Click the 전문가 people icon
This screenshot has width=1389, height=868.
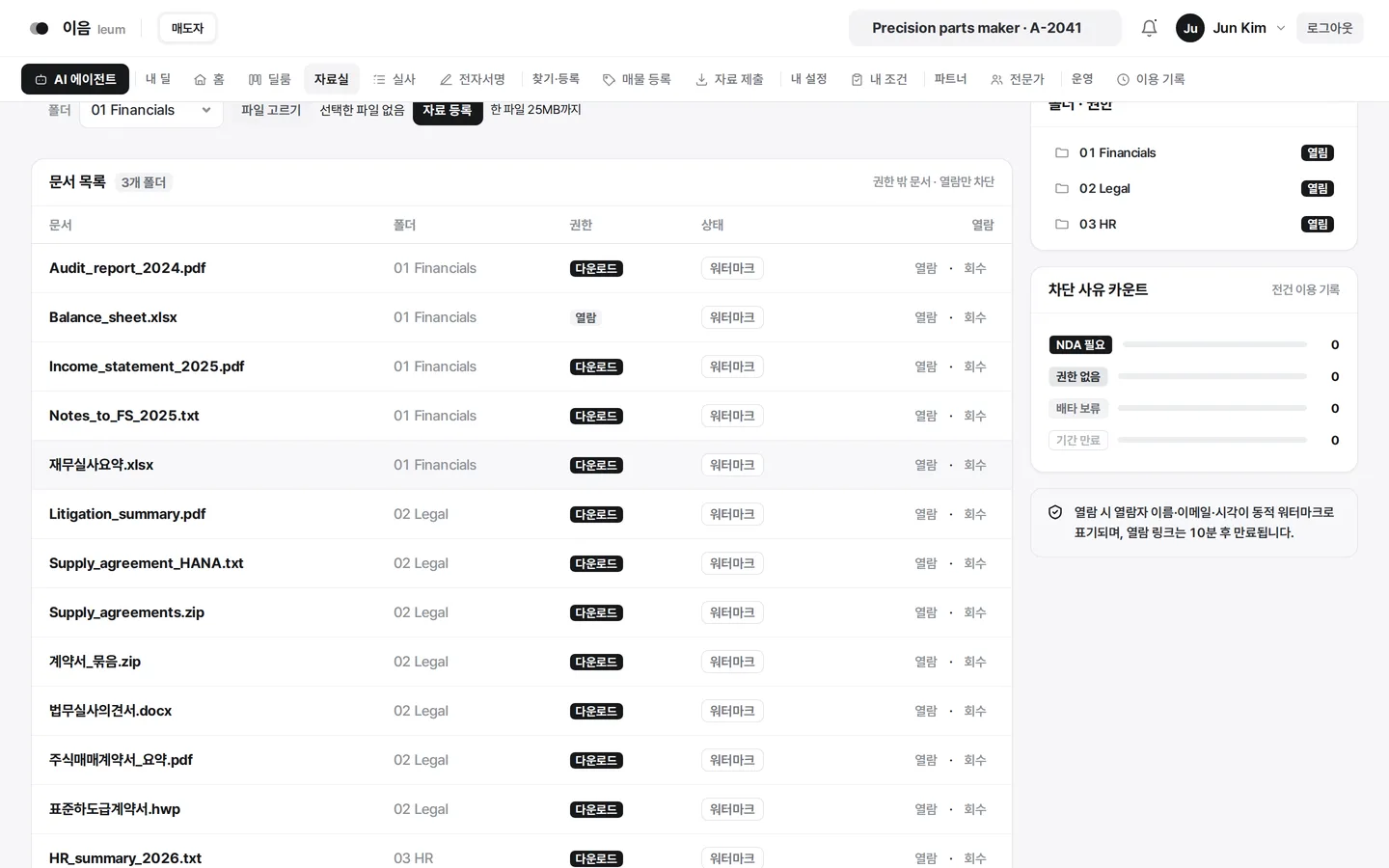pos(996,80)
